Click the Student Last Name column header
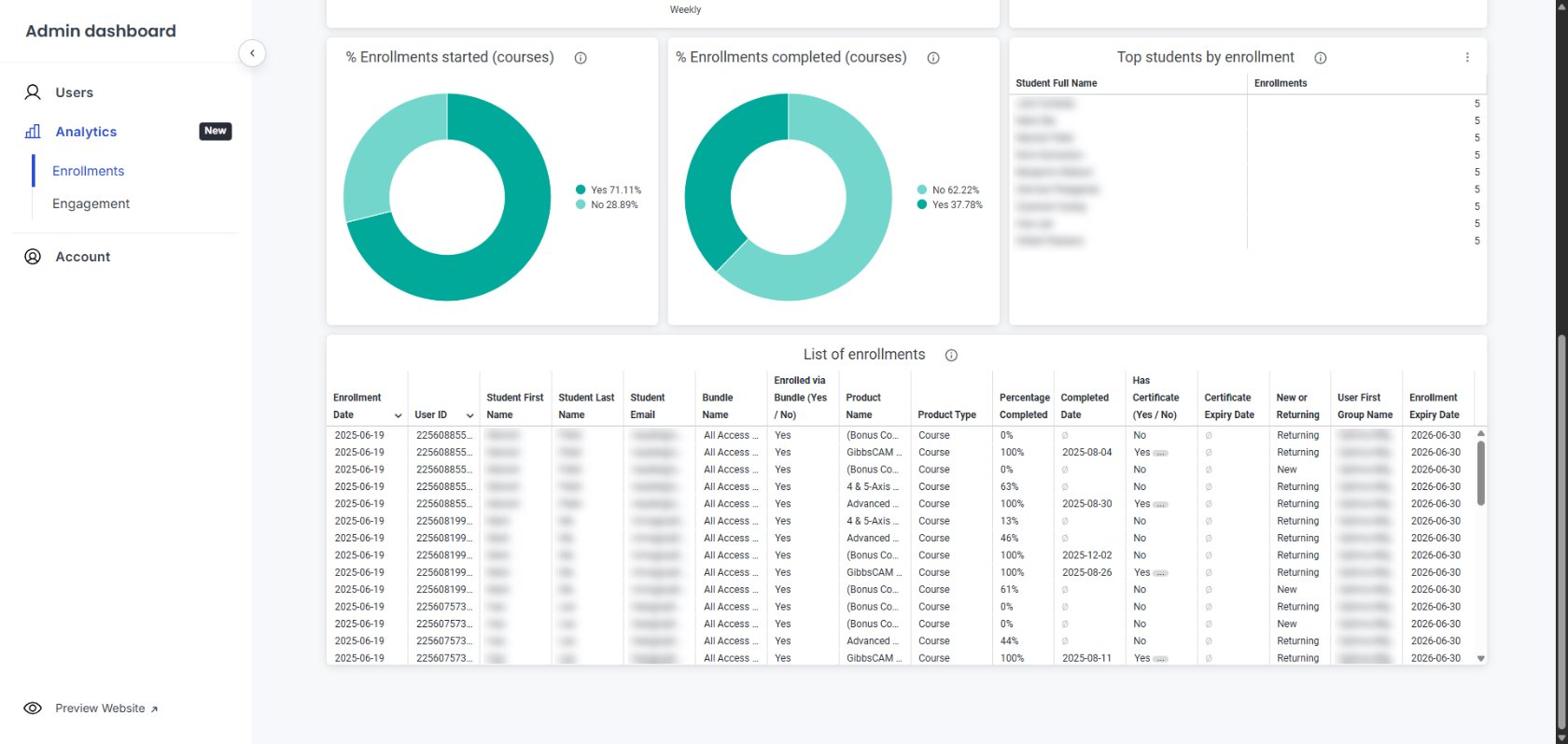The width and height of the screenshot is (1568, 744). [x=586, y=406]
